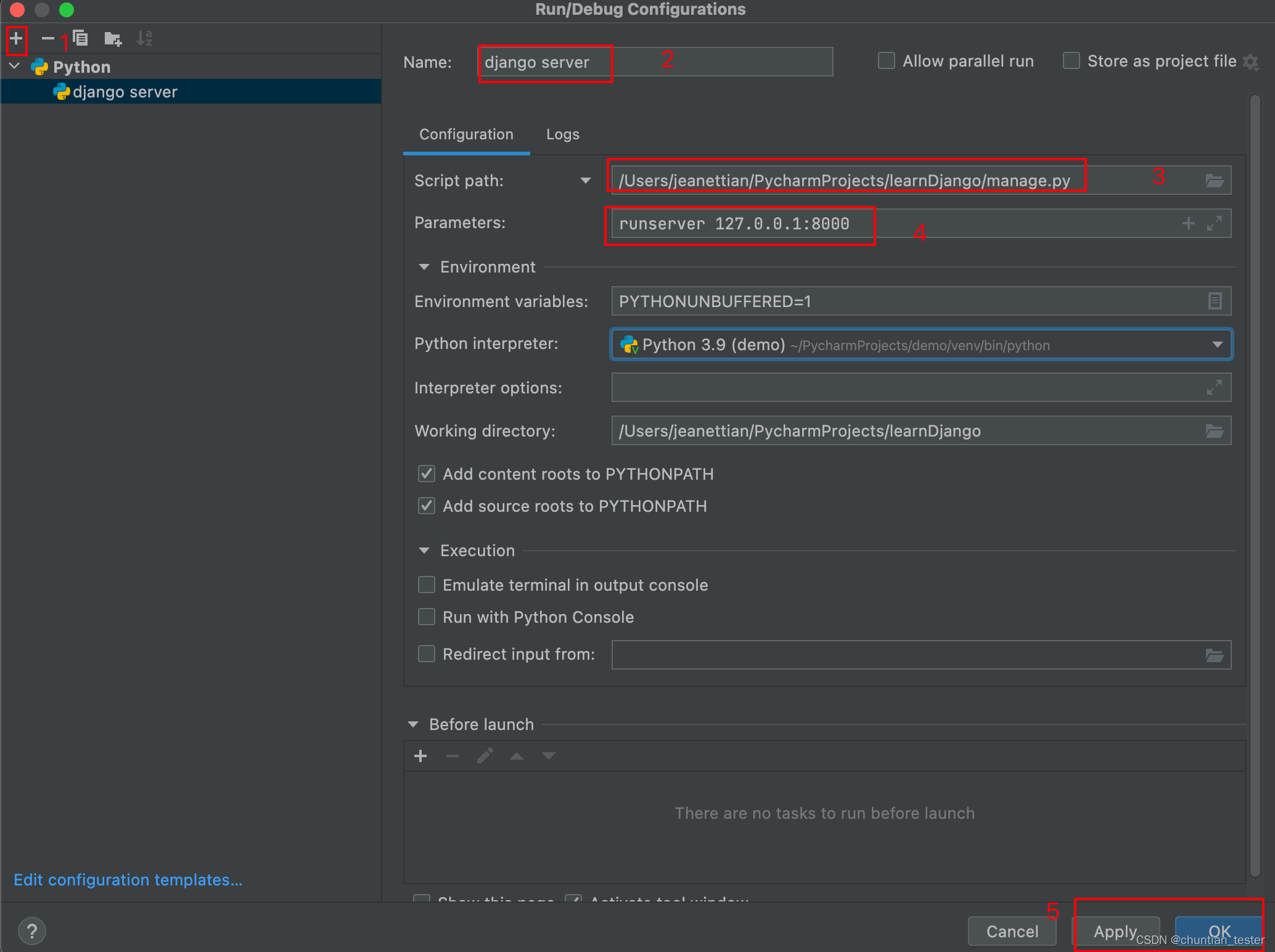This screenshot has height=952, width=1275.
Task: Enable Allow parallel run checkbox
Action: pos(887,61)
